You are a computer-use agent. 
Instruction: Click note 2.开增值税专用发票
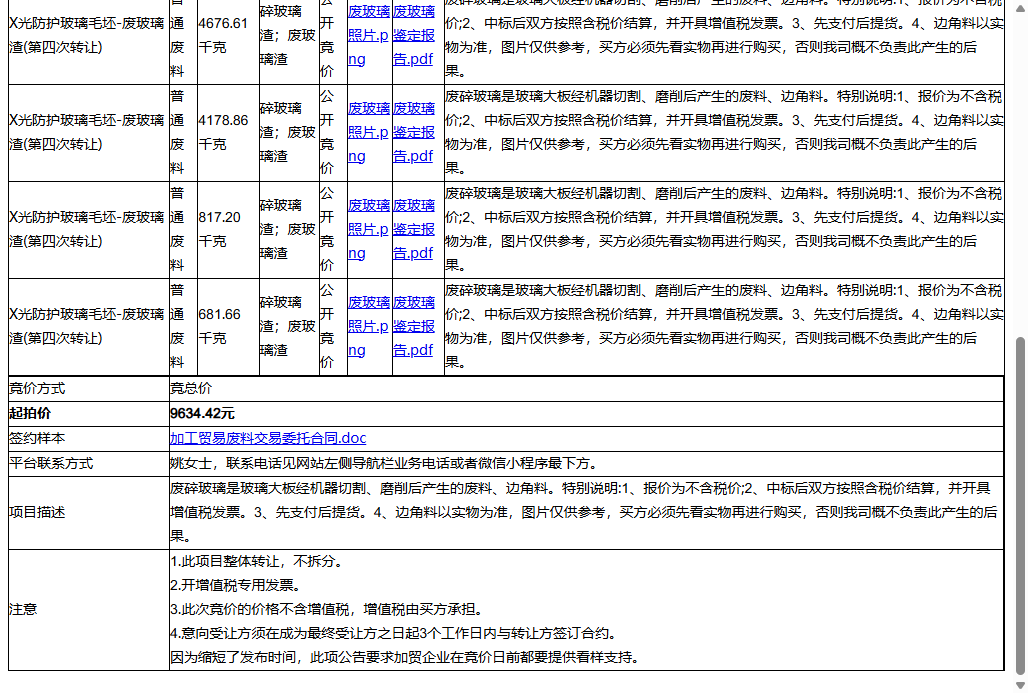(x=235, y=585)
